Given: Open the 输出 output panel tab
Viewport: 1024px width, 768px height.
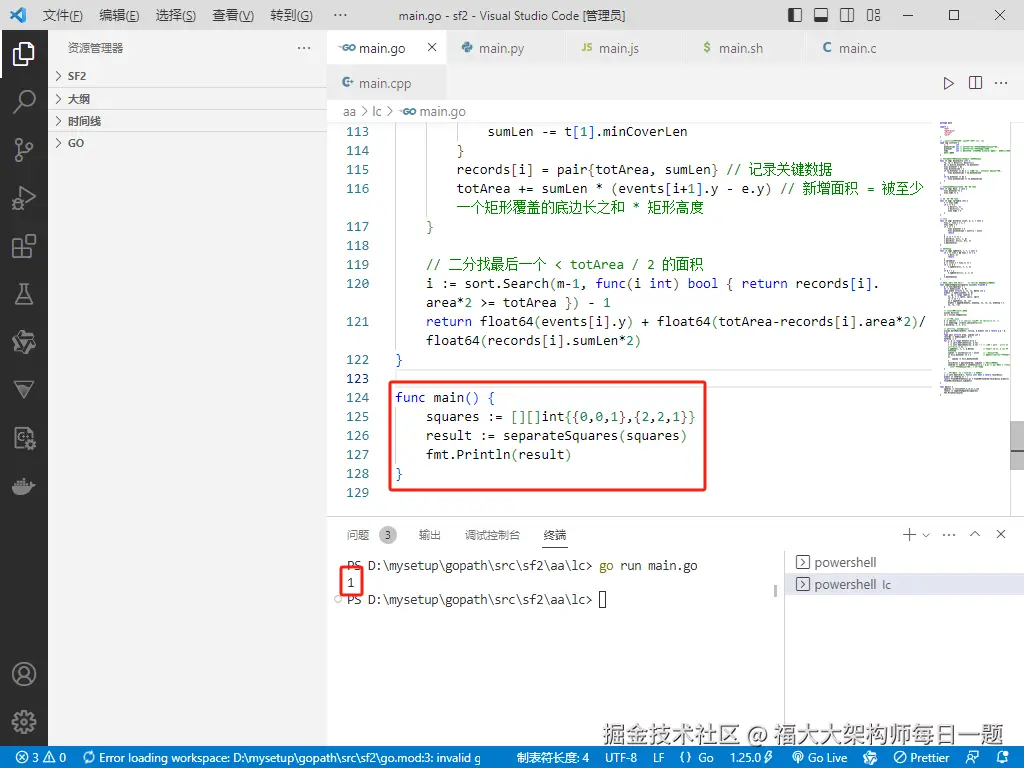Looking at the screenshot, I should [x=429, y=535].
